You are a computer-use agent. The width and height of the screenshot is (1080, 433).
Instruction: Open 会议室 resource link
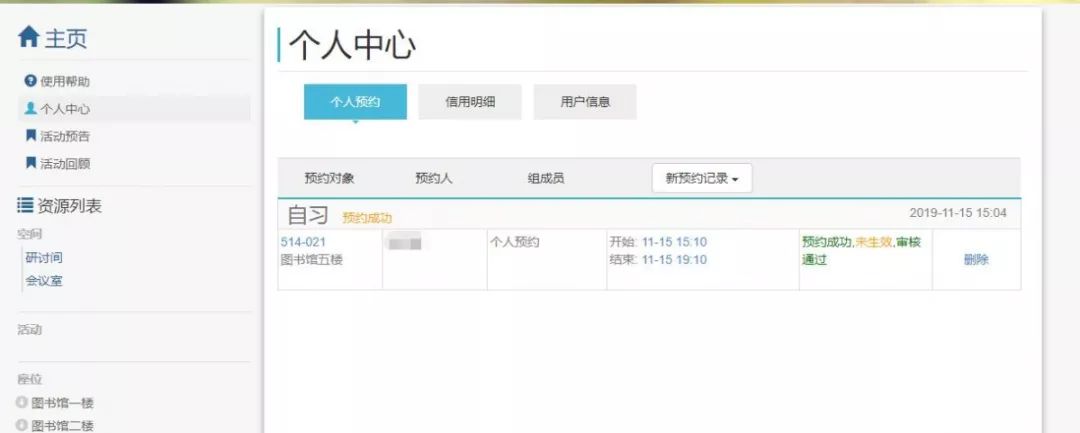pyautogui.click(x=44, y=281)
